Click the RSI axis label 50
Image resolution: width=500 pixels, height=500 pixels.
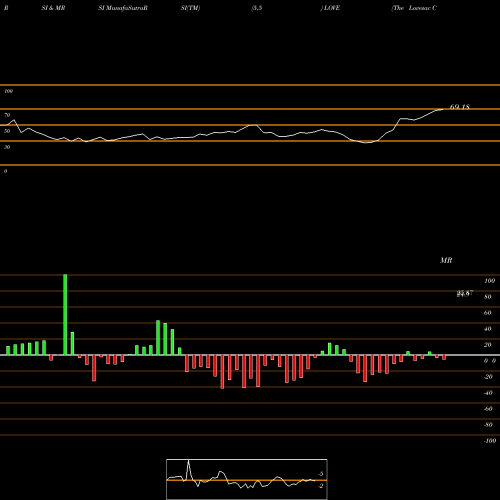tap(7, 131)
